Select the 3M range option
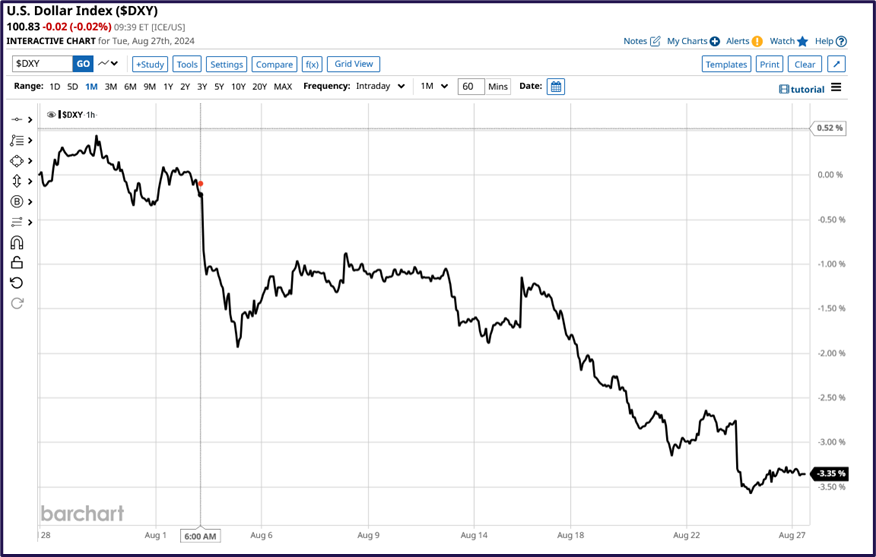The height and width of the screenshot is (557, 876). click(110, 87)
